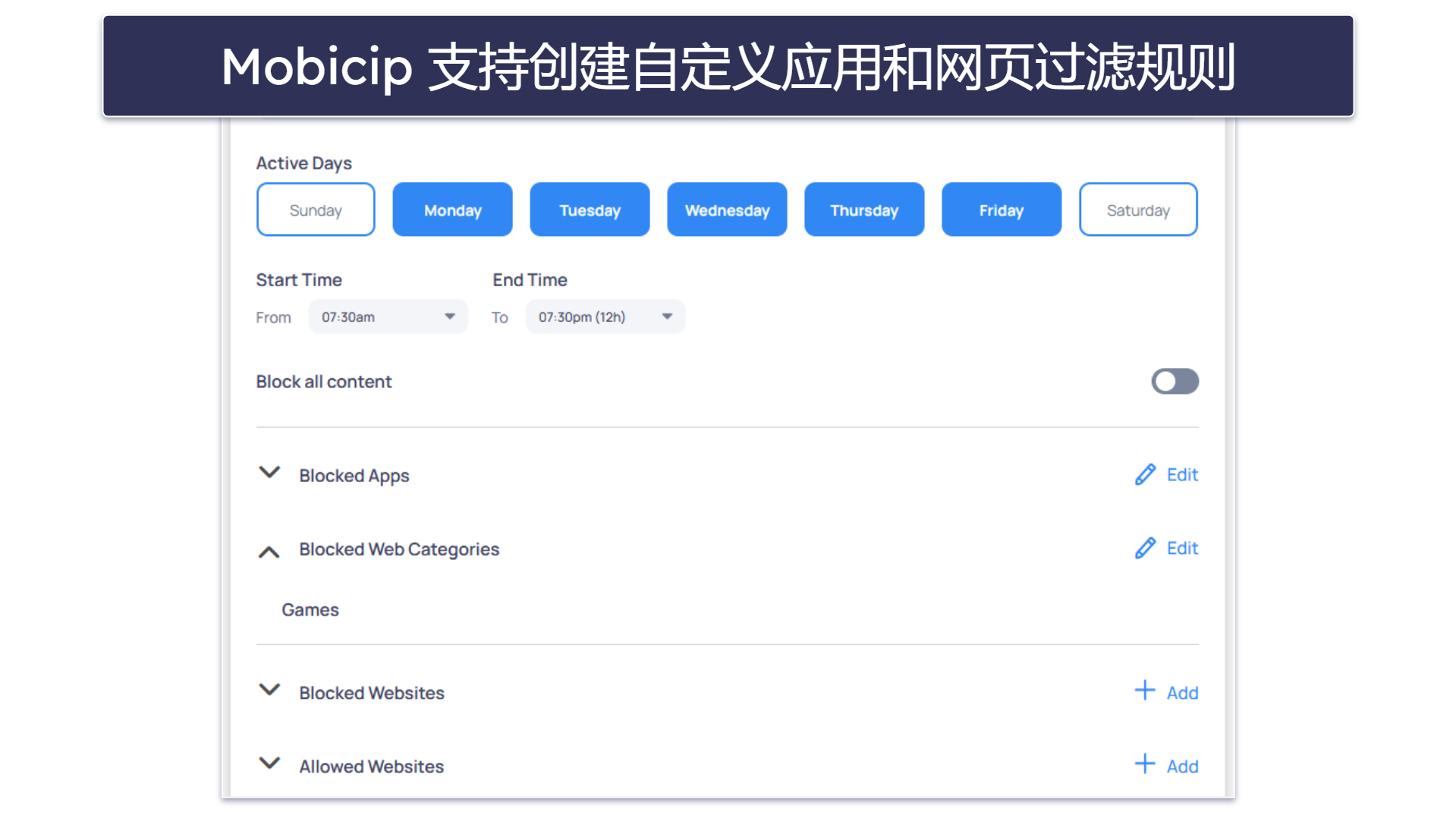Click the Allowed Websites section title
Screen dimensions: 1456x819
point(372,767)
